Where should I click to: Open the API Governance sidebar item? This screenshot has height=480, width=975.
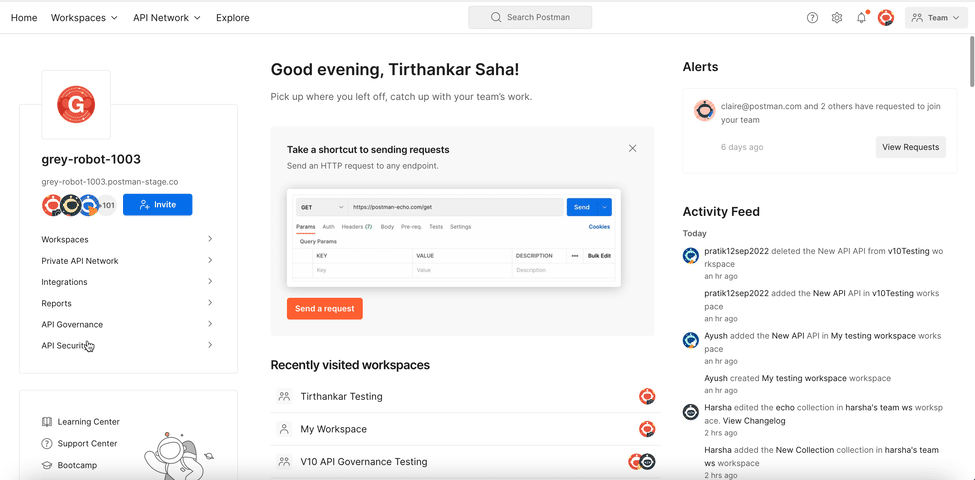pyautogui.click(x=72, y=325)
